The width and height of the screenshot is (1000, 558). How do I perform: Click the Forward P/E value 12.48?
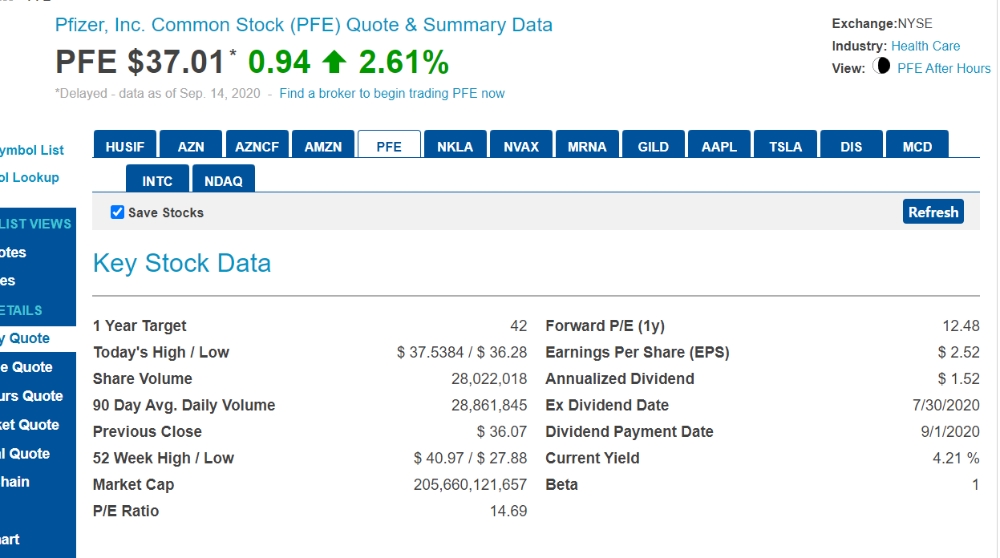point(961,326)
